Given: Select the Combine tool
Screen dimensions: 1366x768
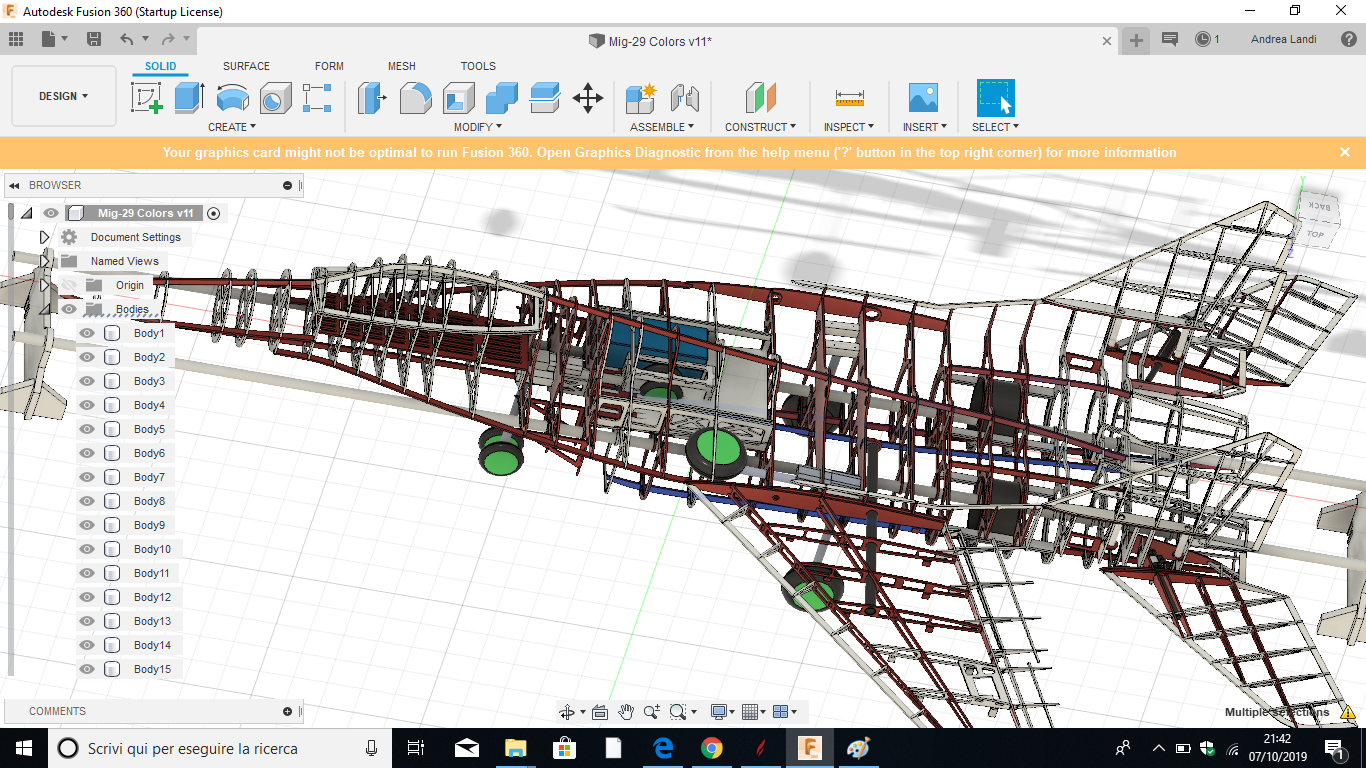Looking at the screenshot, I should point(502,98).
